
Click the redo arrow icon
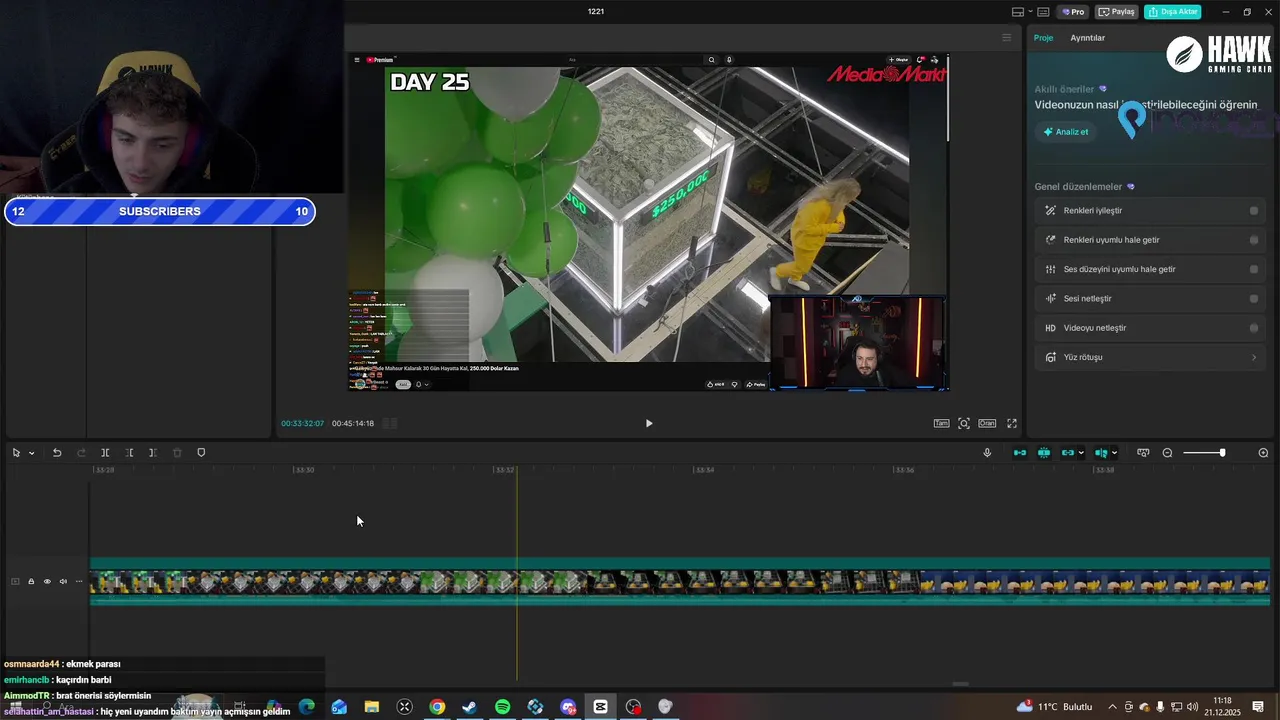pyautogui.click(x=81, y=453)
